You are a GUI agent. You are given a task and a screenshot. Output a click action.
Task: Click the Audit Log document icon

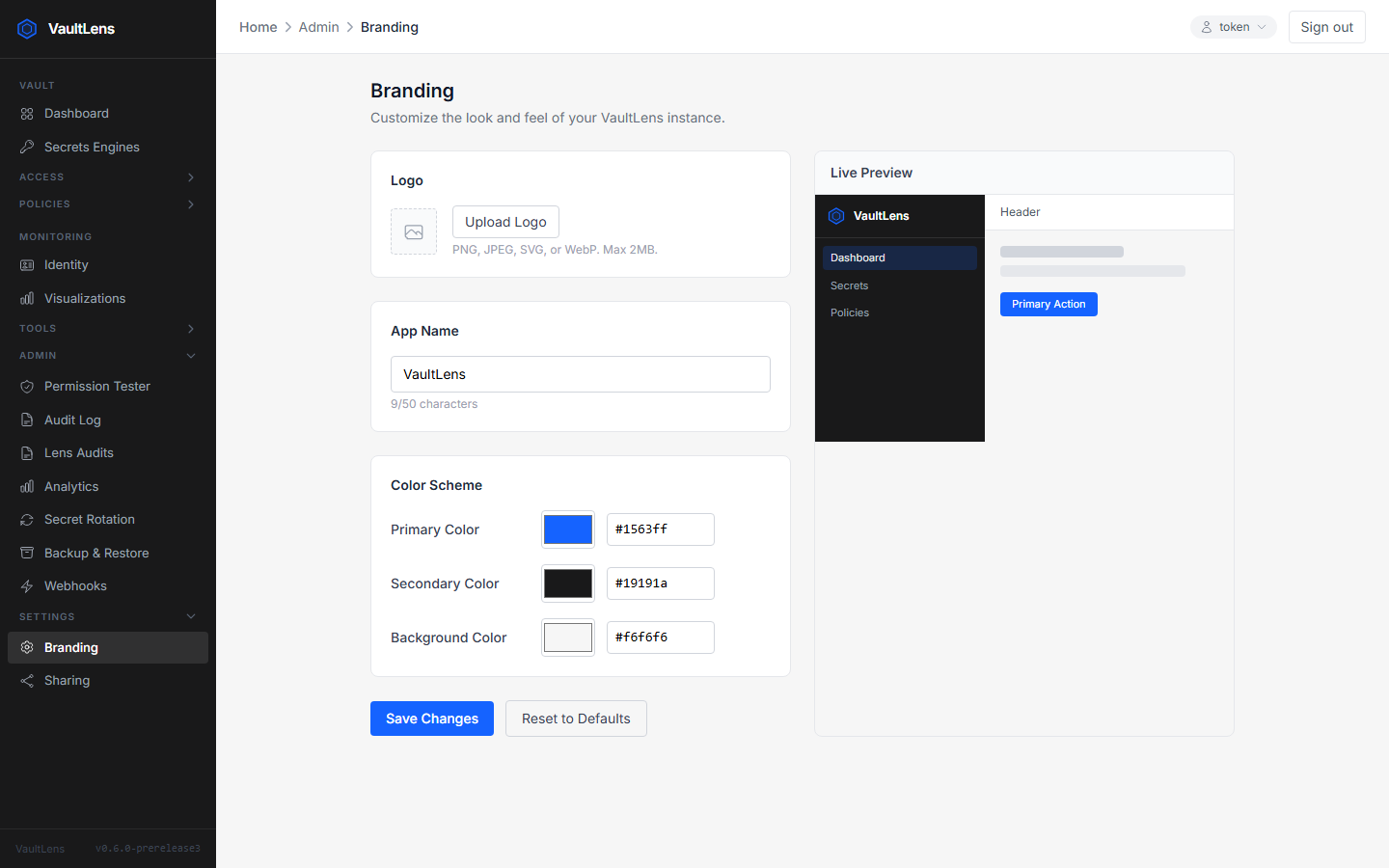[27, 420]
